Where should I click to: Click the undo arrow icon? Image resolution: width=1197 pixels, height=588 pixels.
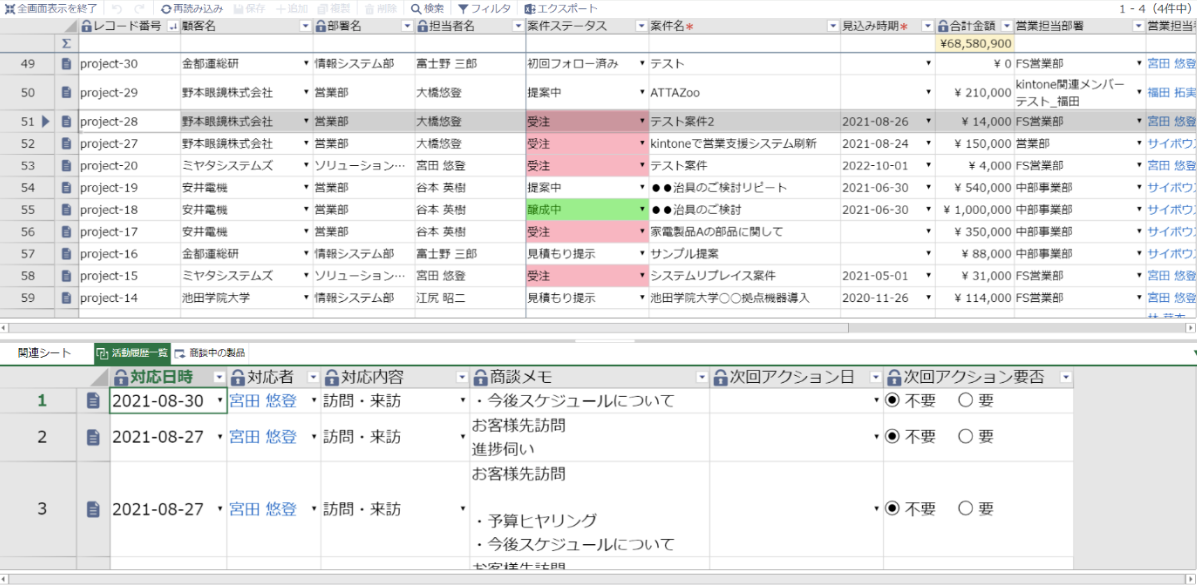[117, 9]
